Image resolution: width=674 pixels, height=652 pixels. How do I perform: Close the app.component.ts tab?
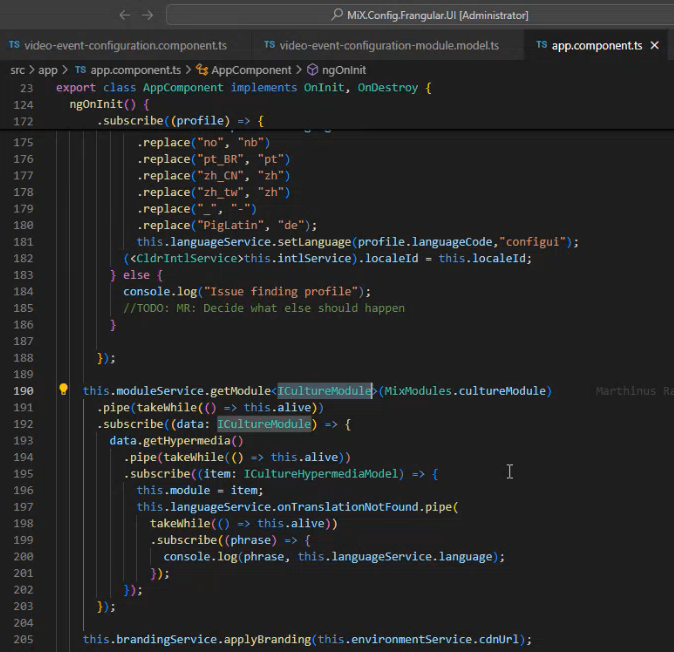point(655,46)
